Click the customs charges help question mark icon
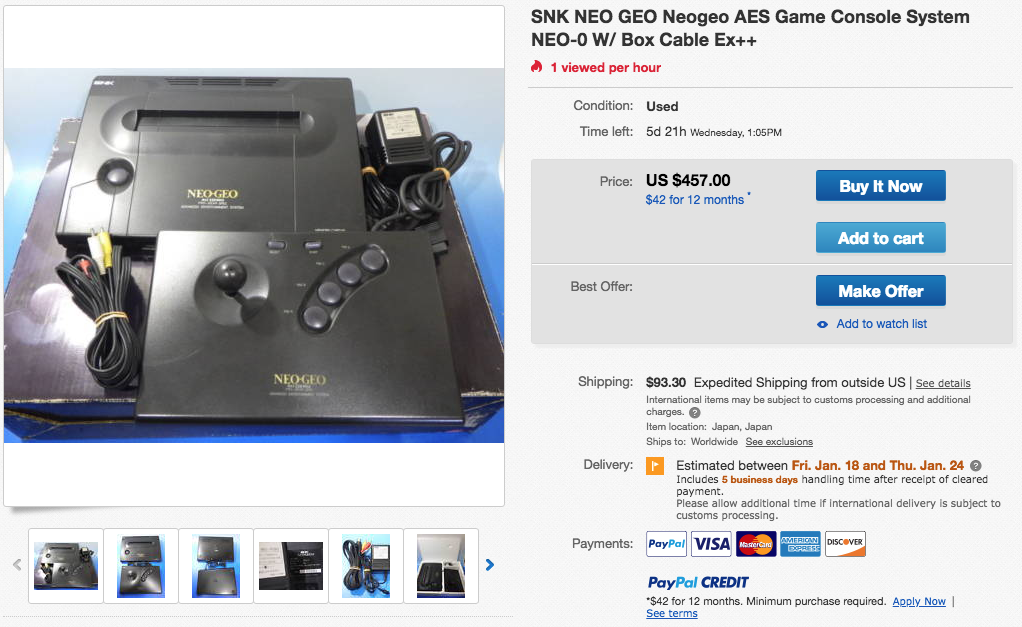This screenshot has width=1022, height=627. click(x=695, y=413)
